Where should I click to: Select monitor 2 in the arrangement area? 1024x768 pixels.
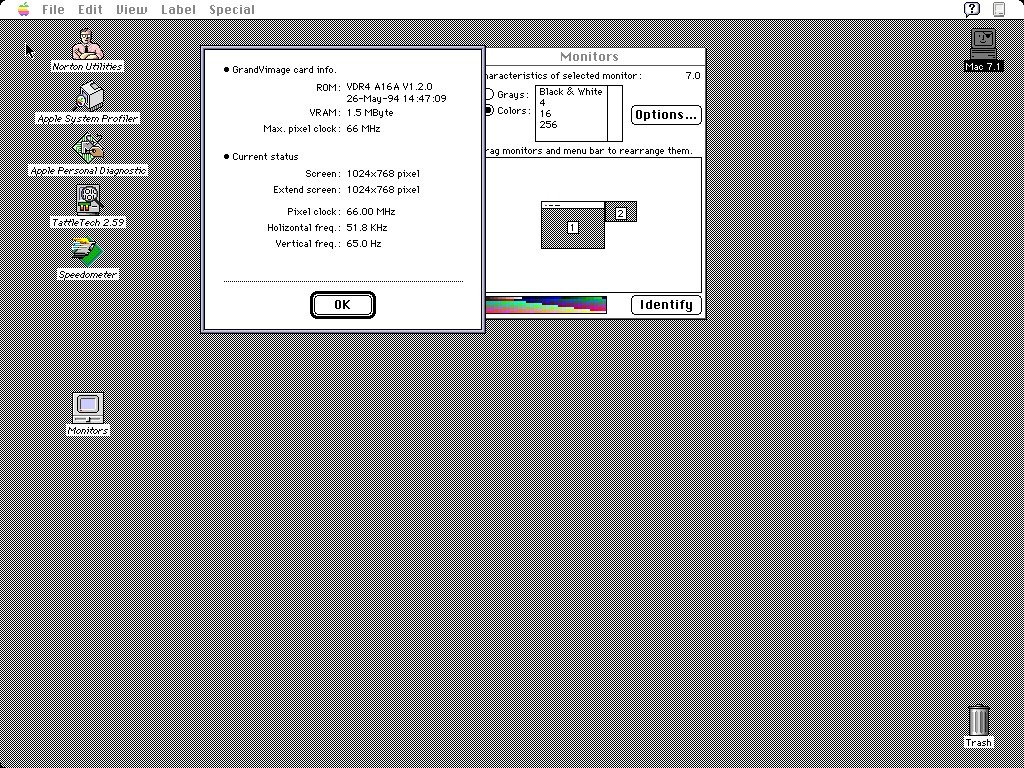click(x=620, y=213)
